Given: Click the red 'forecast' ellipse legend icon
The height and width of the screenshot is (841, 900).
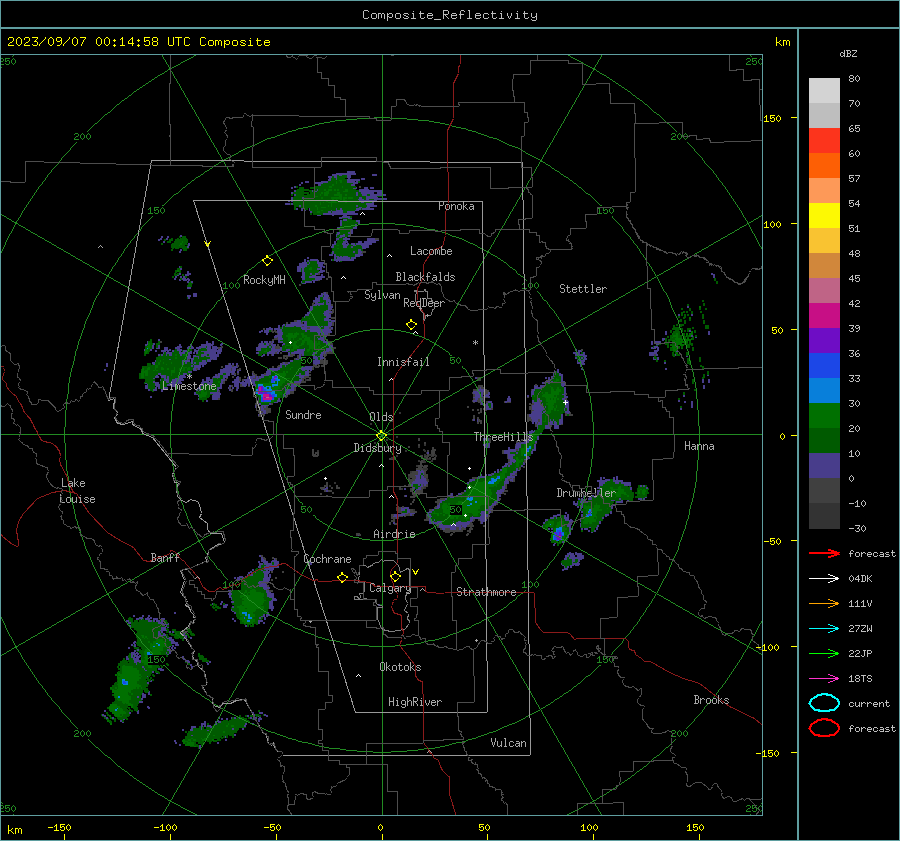Looking at the screenshot, I should click(824, 728).
